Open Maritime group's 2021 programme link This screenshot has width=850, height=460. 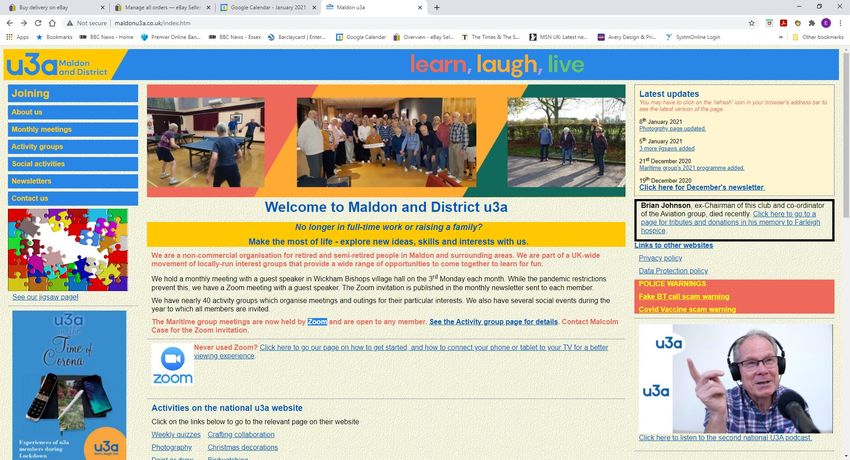pos(692,168)
